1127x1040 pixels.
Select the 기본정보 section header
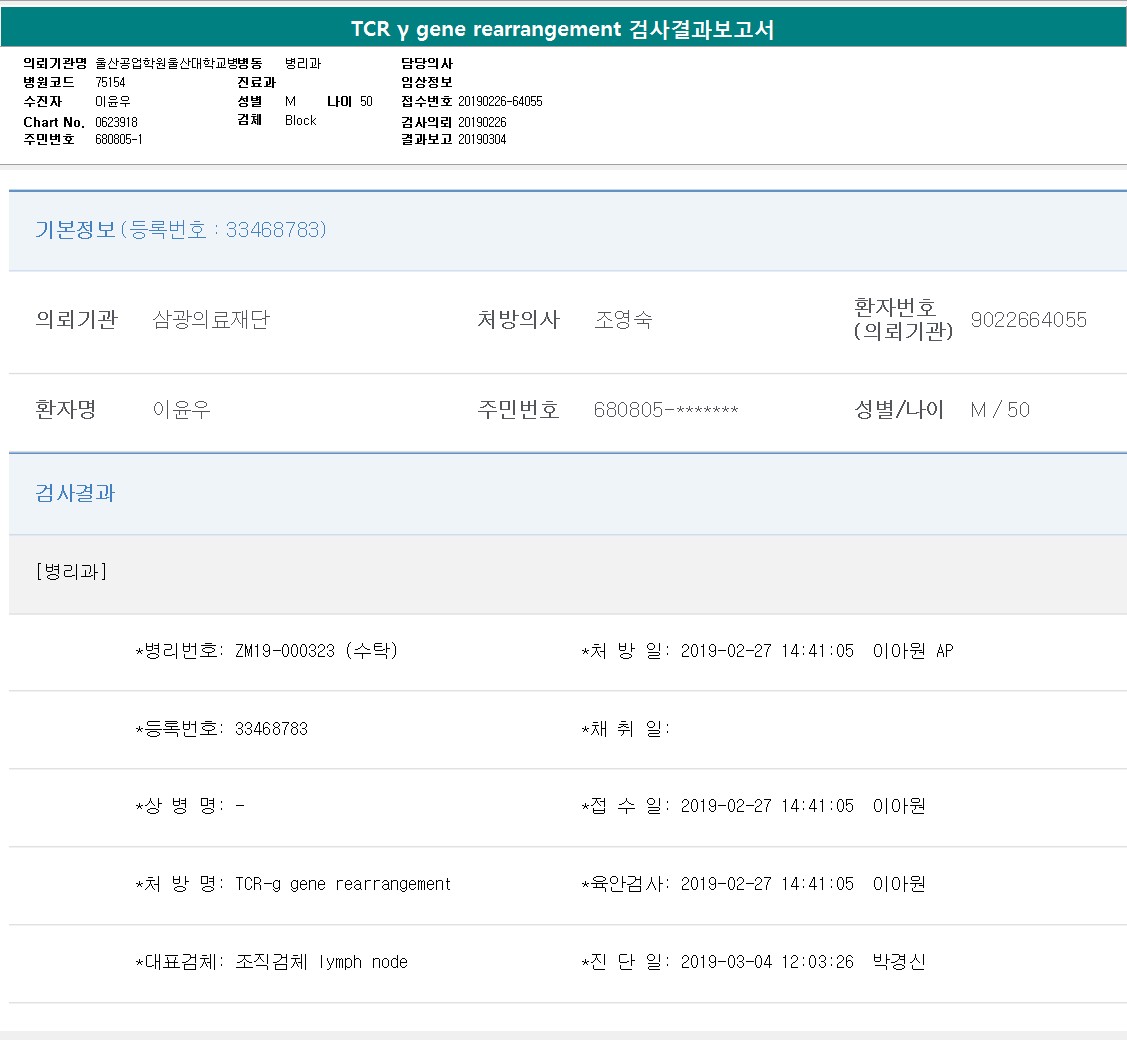point(180,230)
